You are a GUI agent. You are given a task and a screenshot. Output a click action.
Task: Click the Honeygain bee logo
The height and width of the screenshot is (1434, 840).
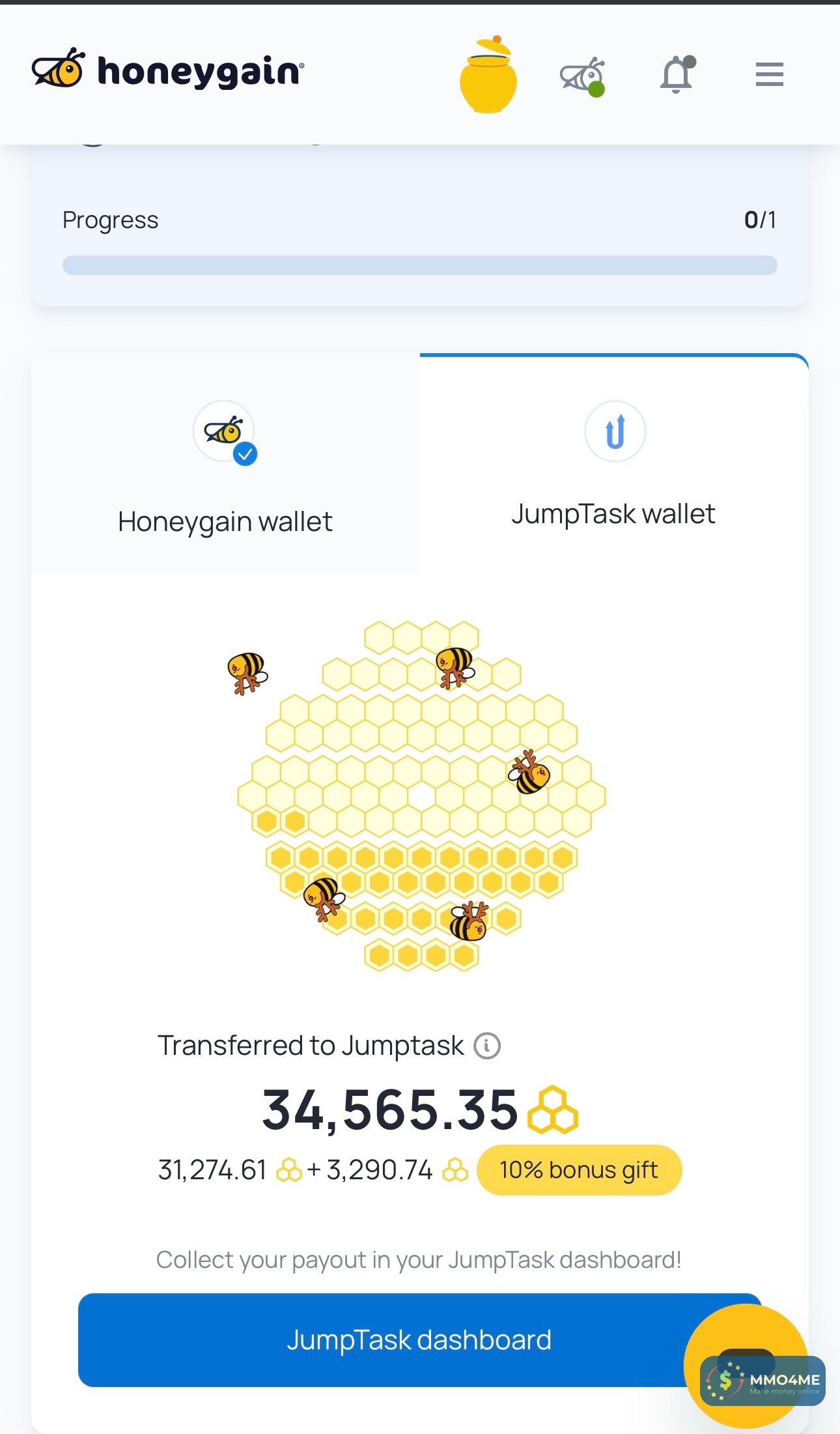click(x=58, y=69)
